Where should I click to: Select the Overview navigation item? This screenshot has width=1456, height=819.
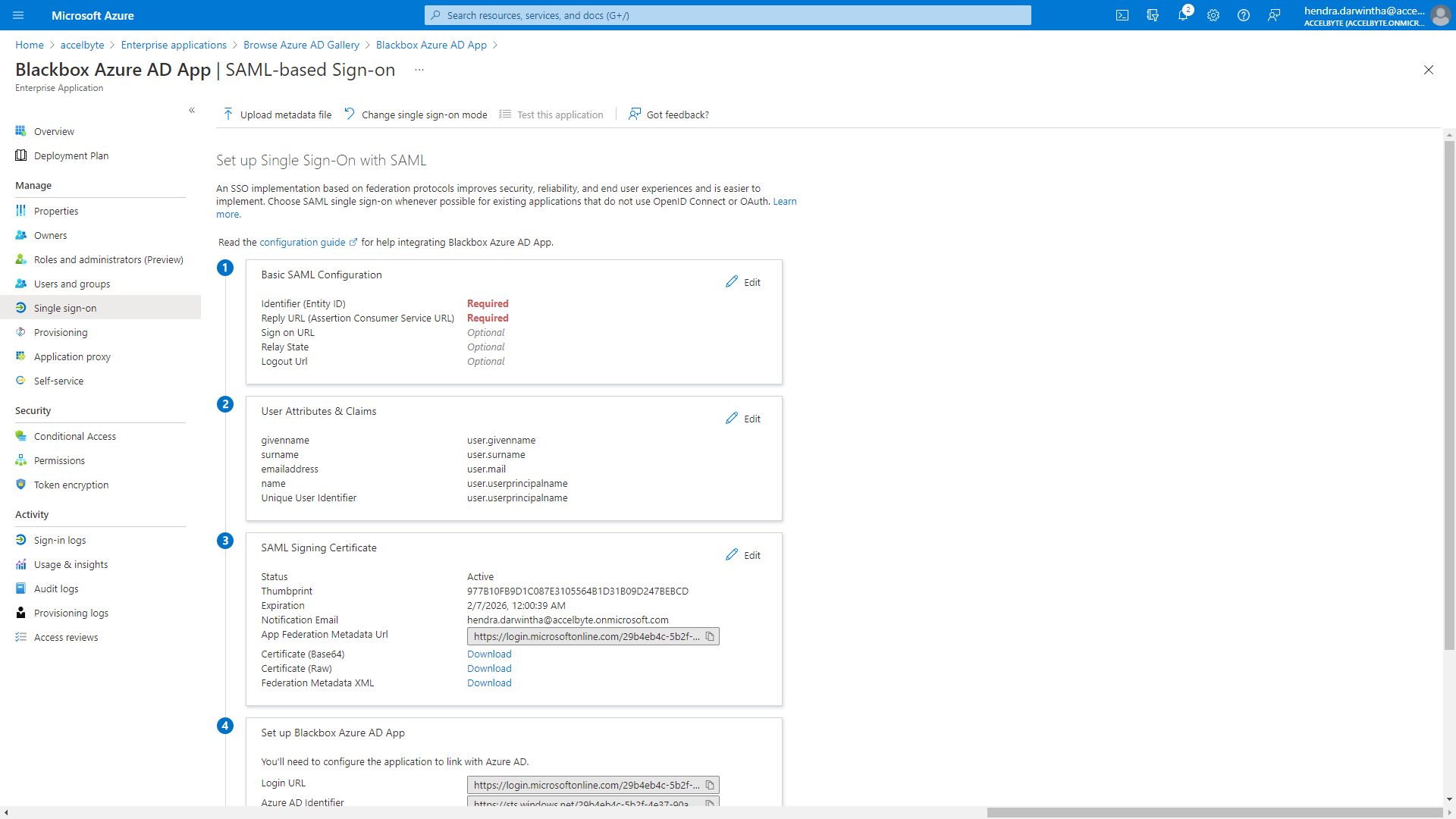pos(54,130)
